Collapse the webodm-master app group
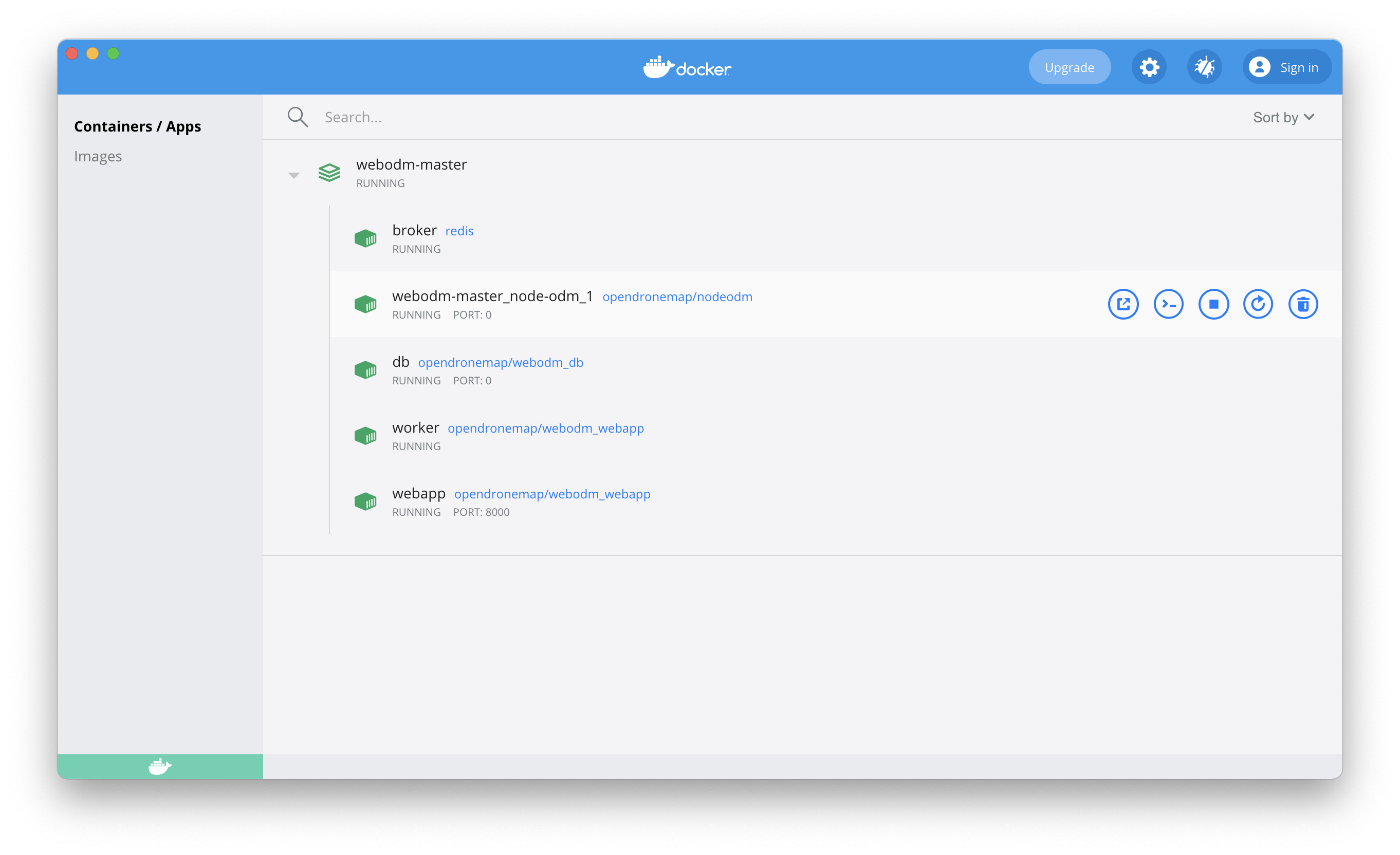The image size is (1400, 855). [294, 175]
